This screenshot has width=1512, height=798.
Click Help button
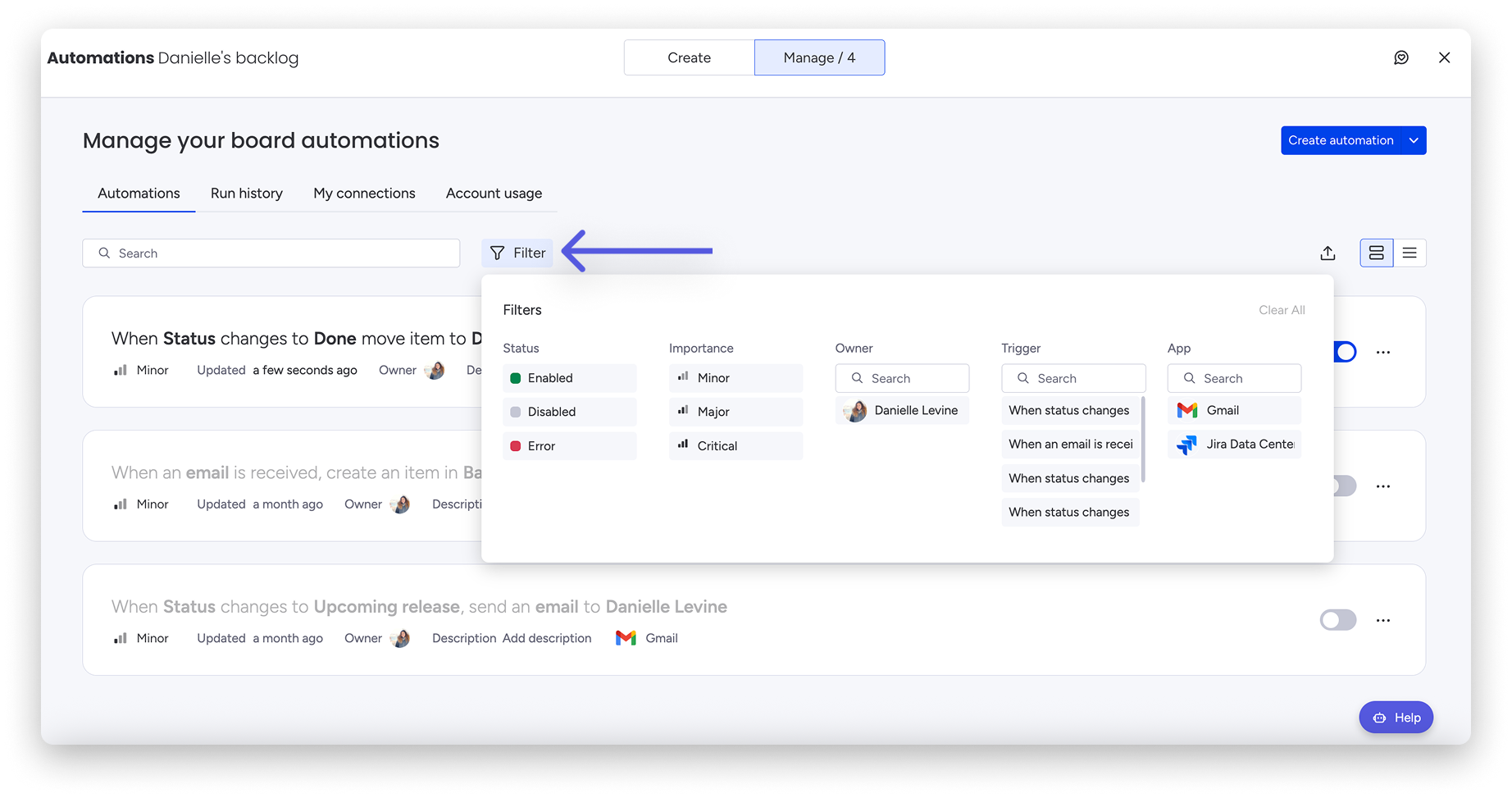pos(1396,718)
